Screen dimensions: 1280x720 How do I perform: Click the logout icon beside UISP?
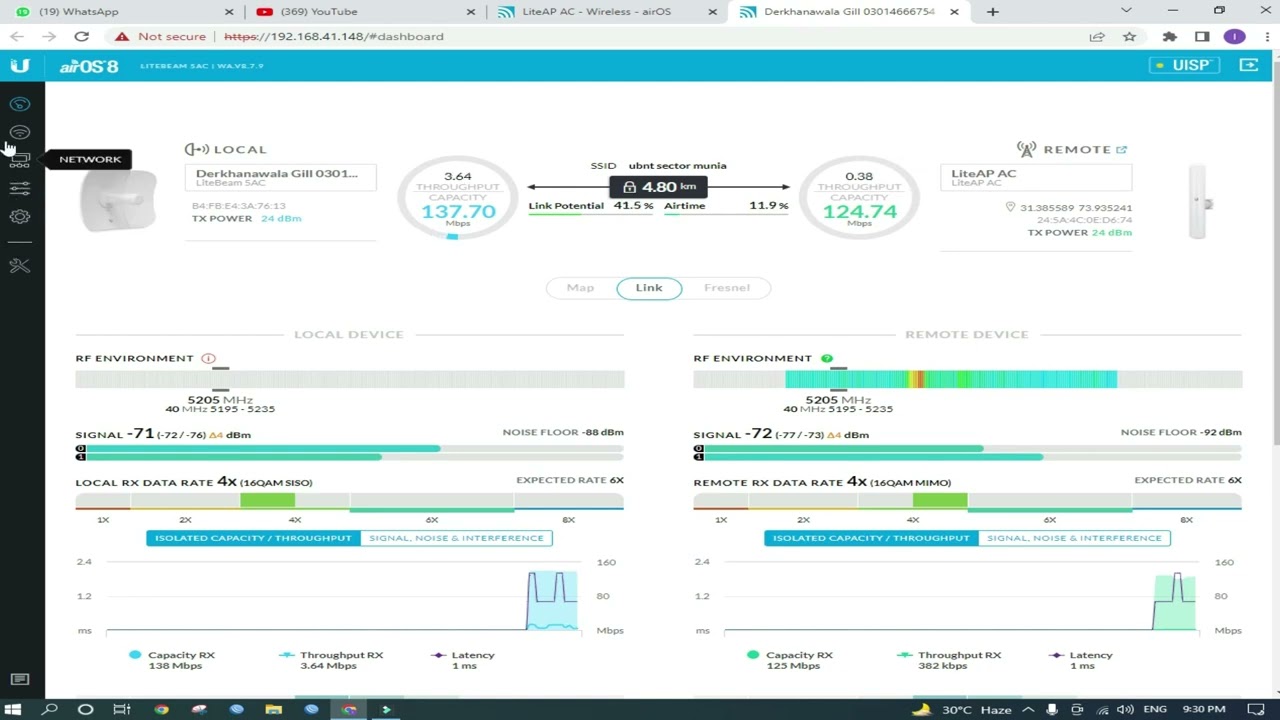pyautogui.click(x=1248, y=65)
